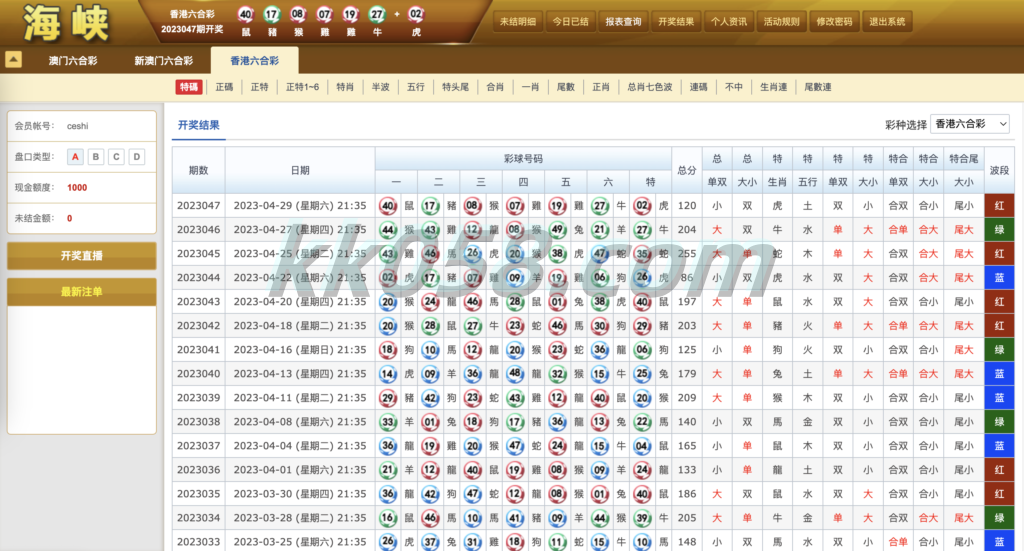The height and width of the screenshot is (551, 1024).
Task: Click the 波段 column header
Action: (999, 170)
